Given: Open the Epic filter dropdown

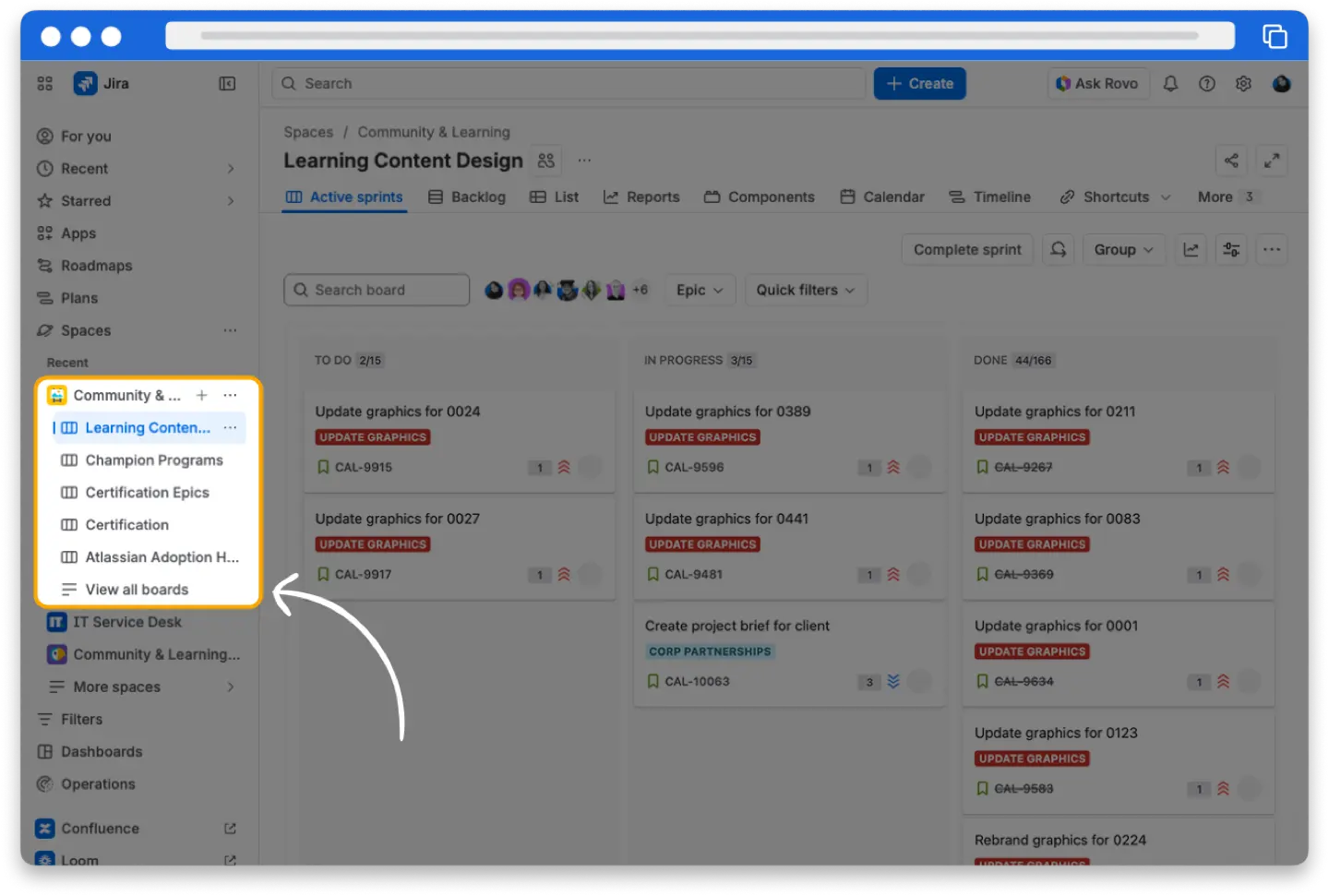Looking at the screenshot, I should [x=700, y=291].
